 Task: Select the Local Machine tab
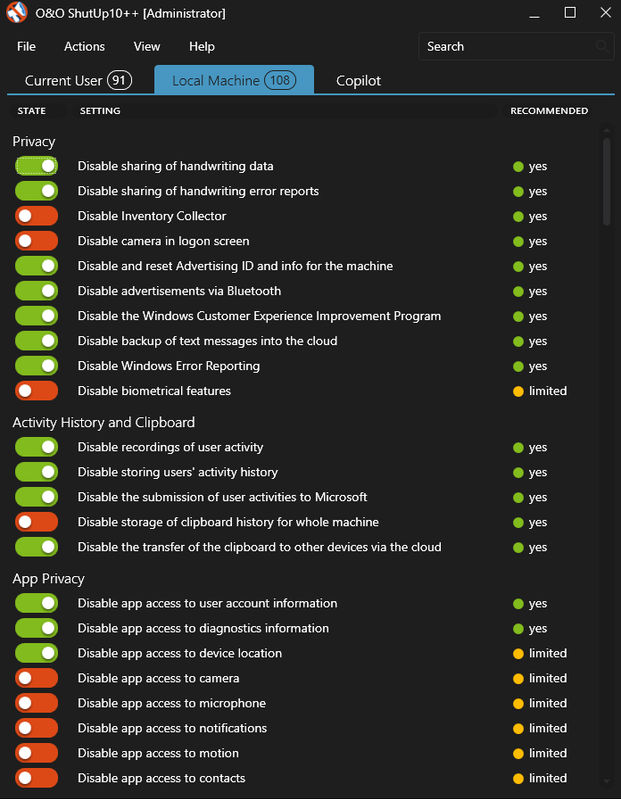tap(234, 80)
